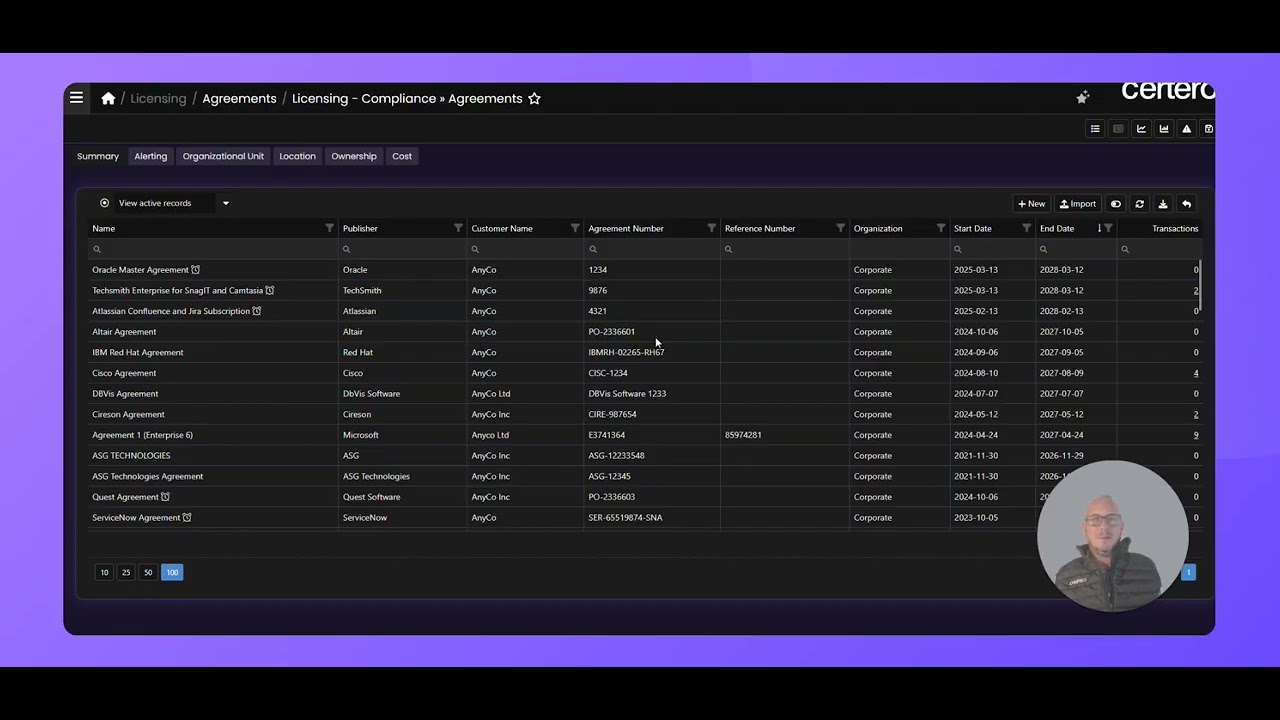Favorite this page with the star icon
Viewport: 1280px width, 720px height.
tap(534, 98)
